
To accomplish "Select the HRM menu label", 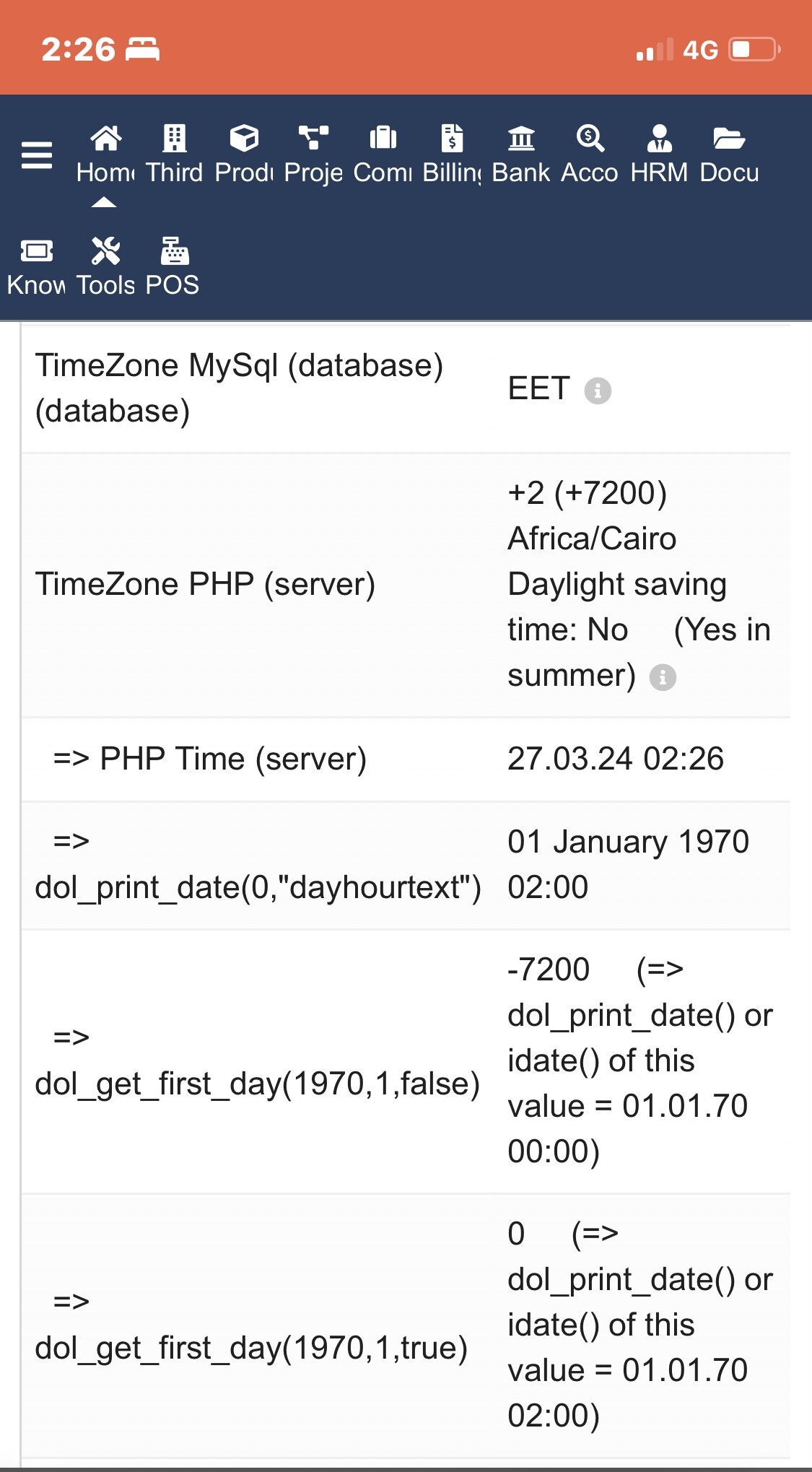I will point(660,173).
